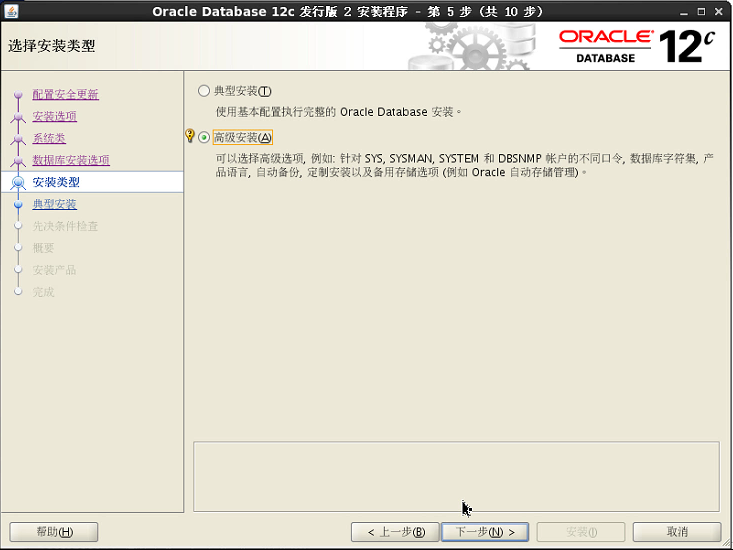Select the 典型安装(T) radio button
Image resolution: width=733 pixels, height=550 pixels.
(204, 91)
